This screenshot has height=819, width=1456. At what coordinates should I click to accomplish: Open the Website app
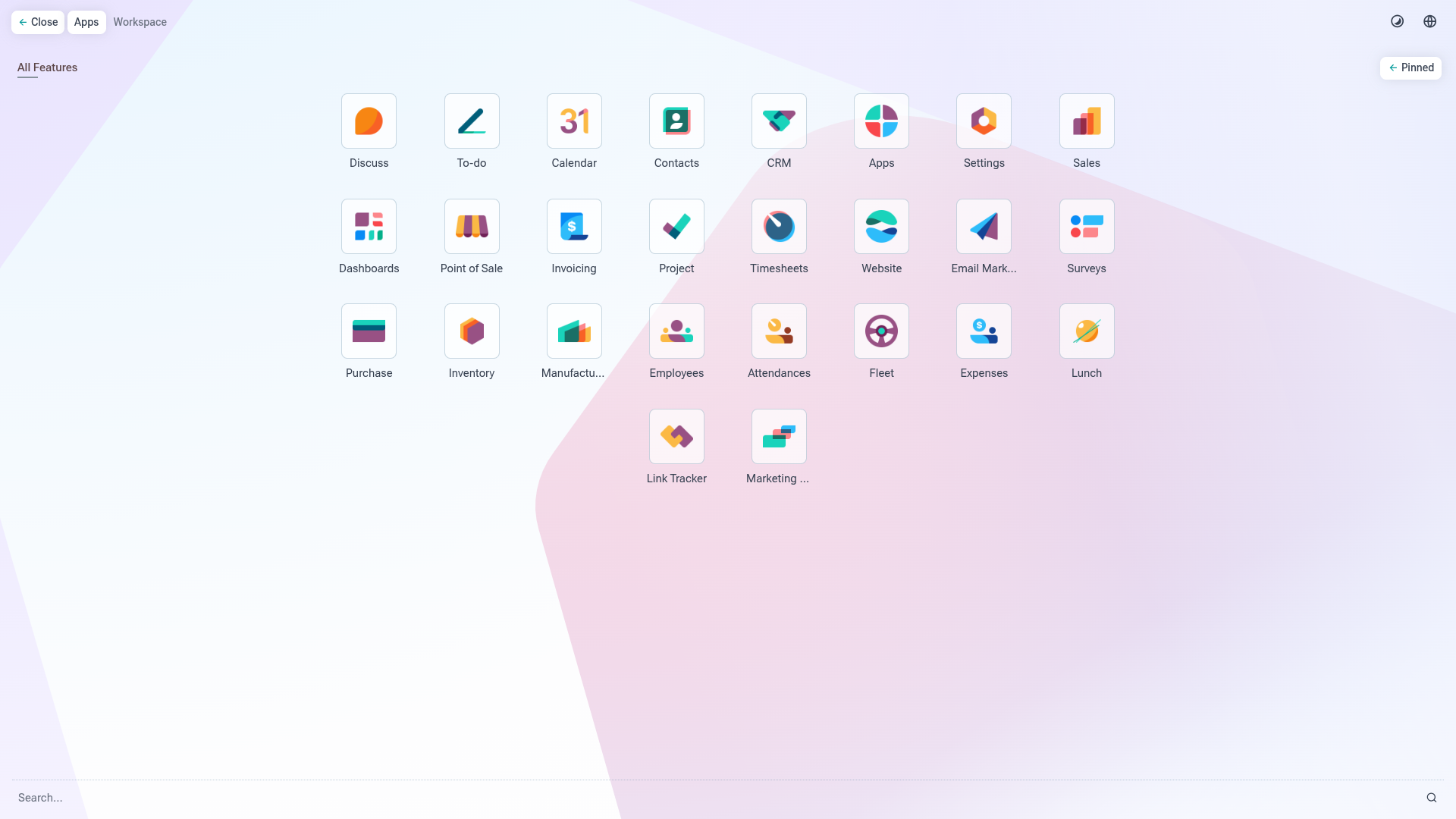pyautogui.click(x=881, y=227)
